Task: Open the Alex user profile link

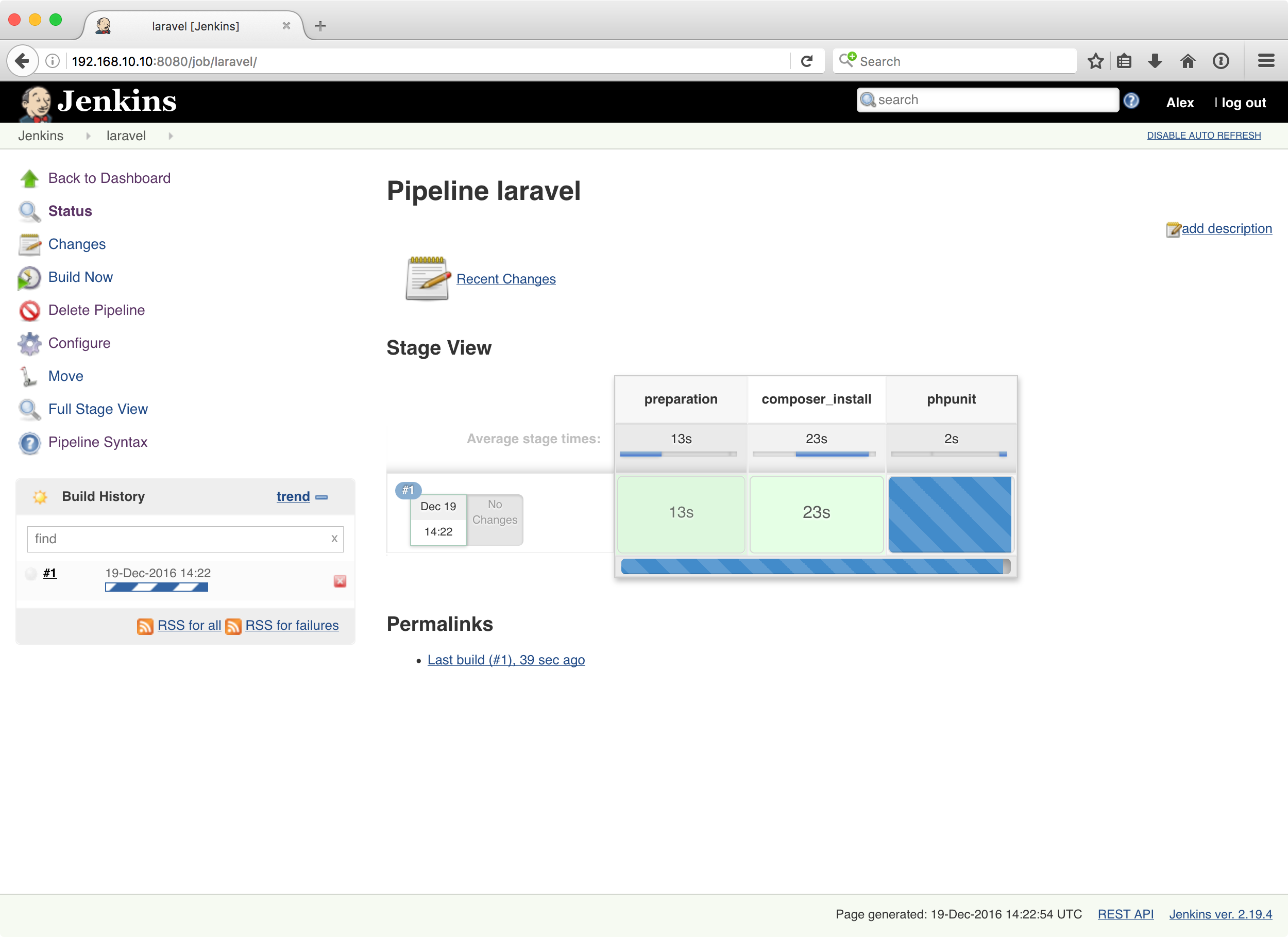Action: (1179, 103)
